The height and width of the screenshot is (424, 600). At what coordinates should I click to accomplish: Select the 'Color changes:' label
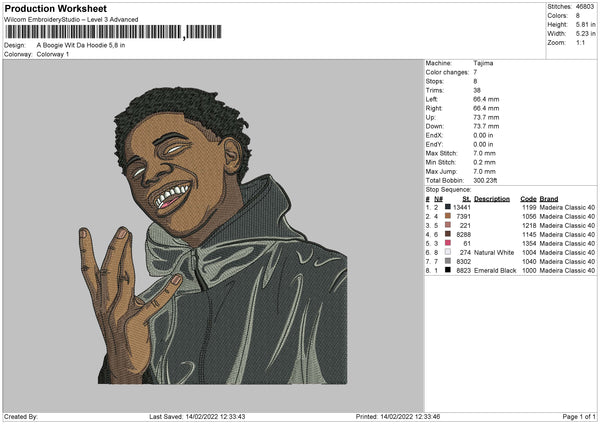pyautogui.click(x=447, y=72)
